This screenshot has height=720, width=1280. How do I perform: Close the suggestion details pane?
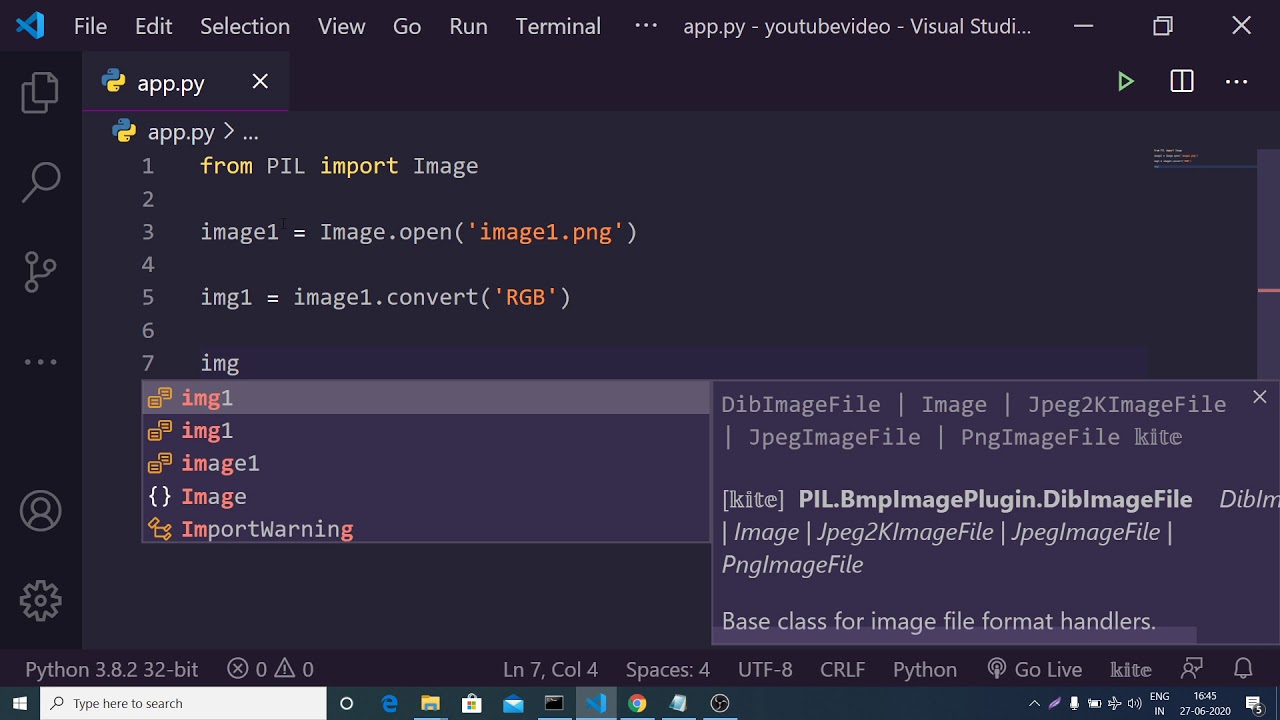[1259, 398]
